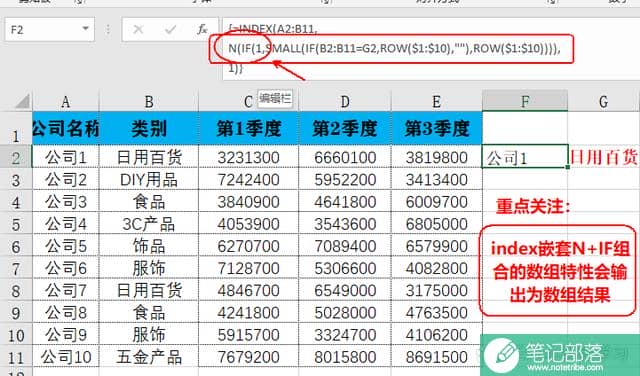640x376 pixels.
Task: Select cell G2 with 日用百货
Action: (604, 156)
